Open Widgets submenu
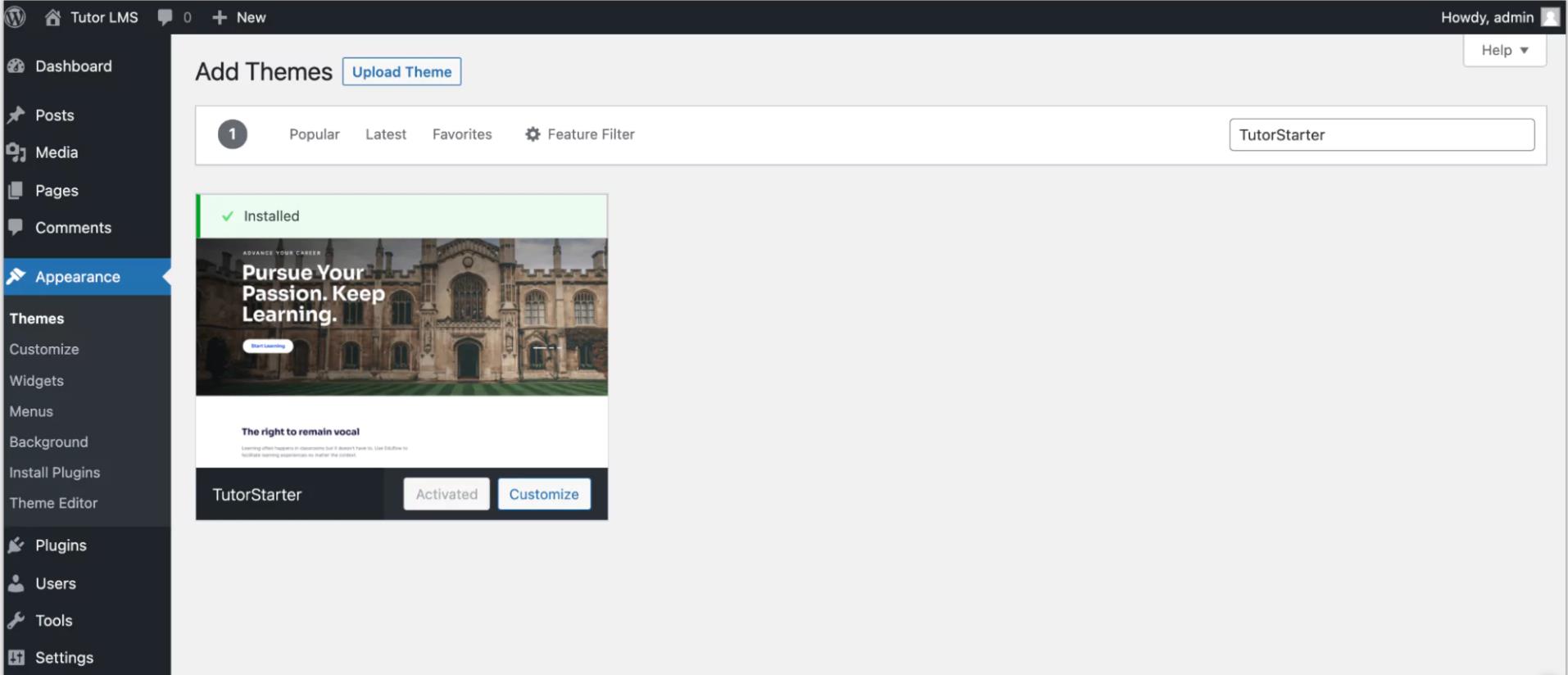This screenshot has height=675, width=1568. [x=37, y=381]
